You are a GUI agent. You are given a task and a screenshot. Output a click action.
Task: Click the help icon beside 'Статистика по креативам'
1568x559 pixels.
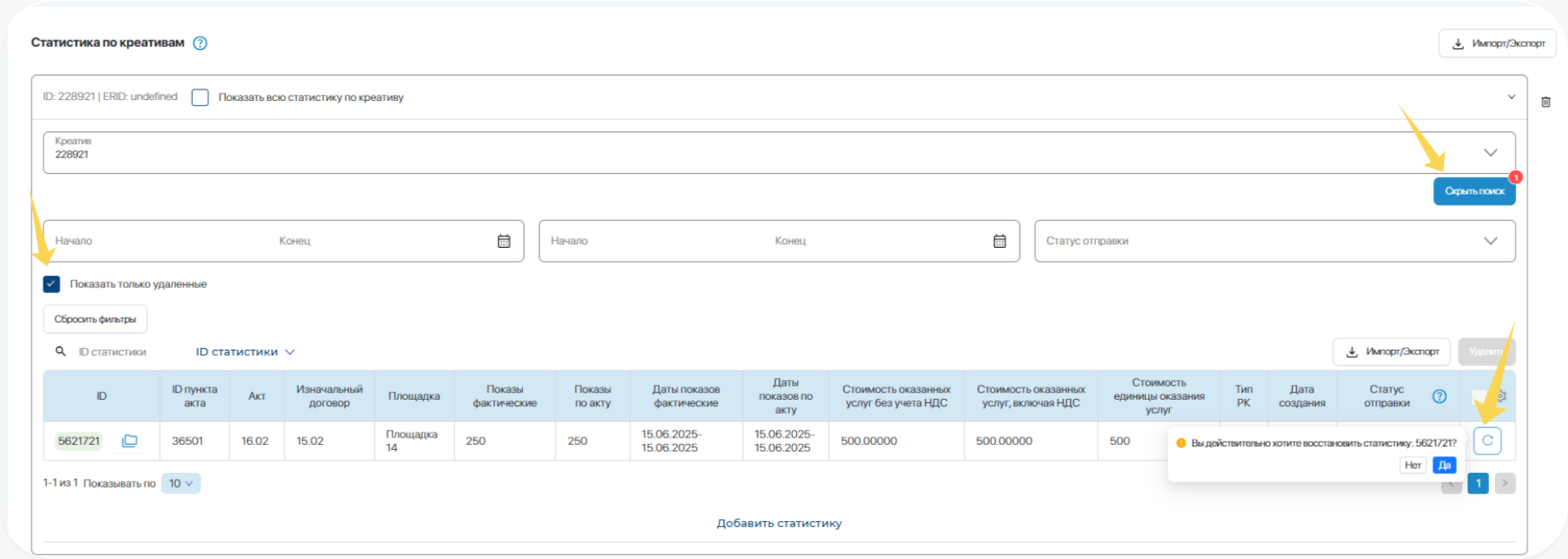[x=200, y=44]
